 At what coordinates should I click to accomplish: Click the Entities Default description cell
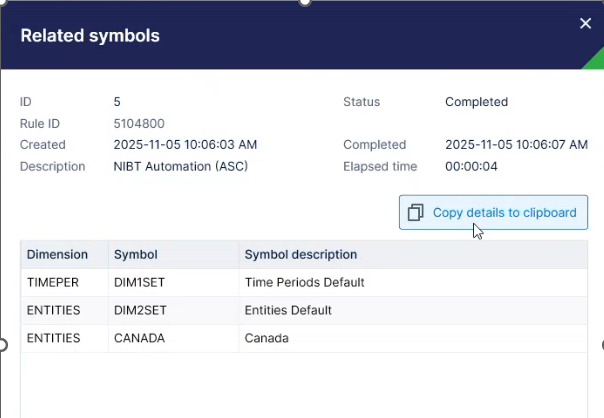[x=288, y=311]
